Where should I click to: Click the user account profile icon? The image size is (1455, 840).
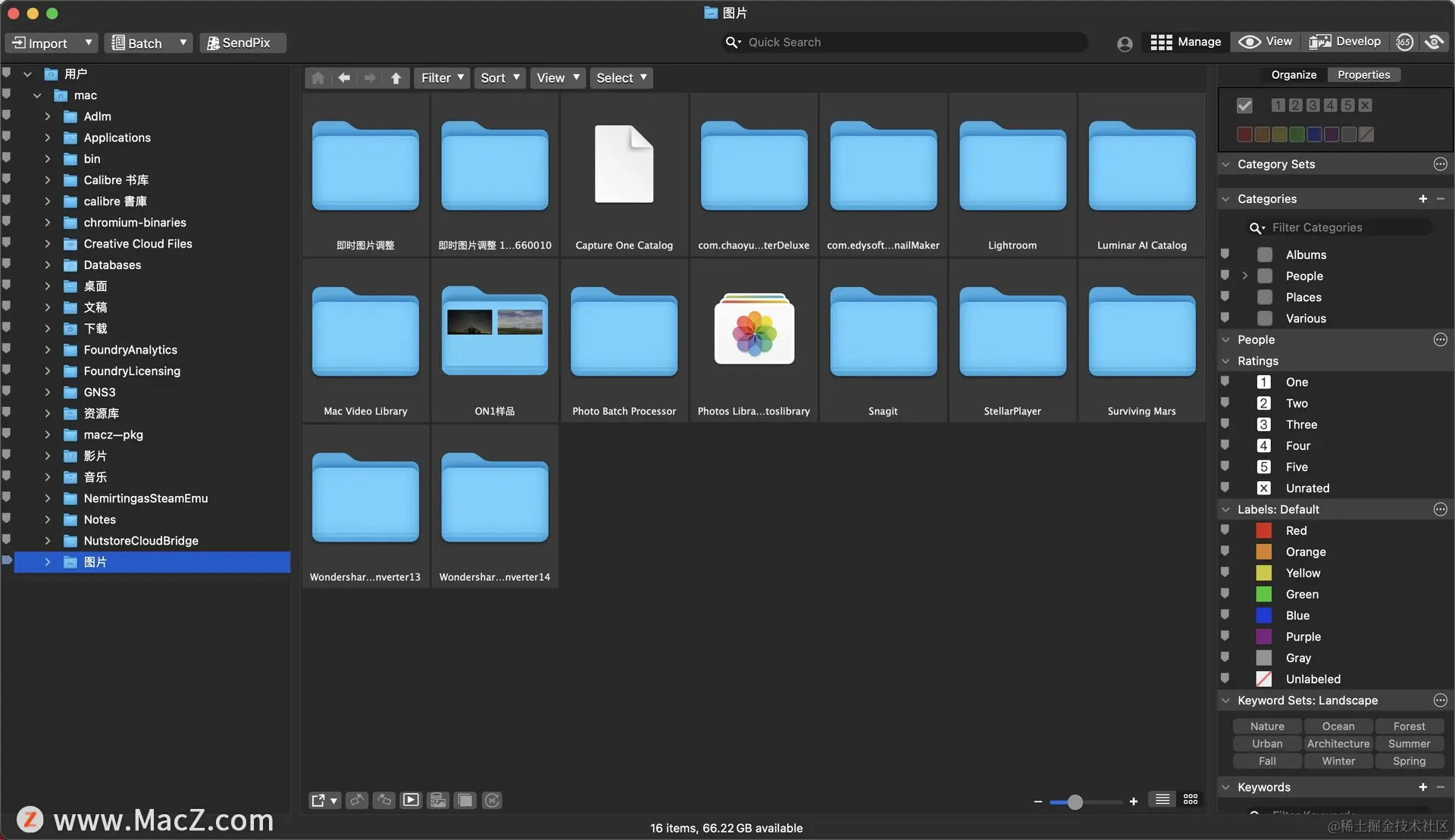1125,44
